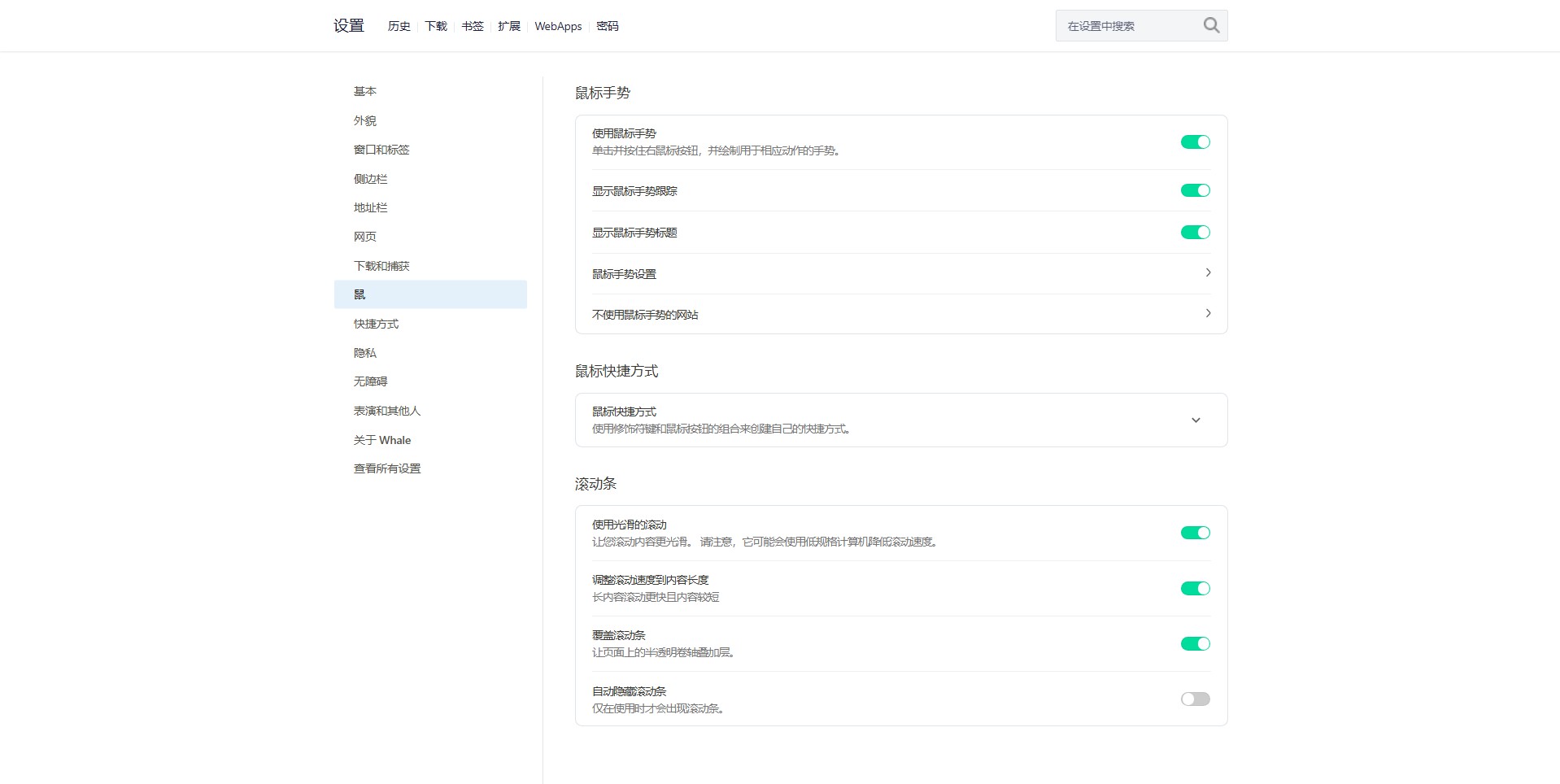Open 快捷方式 settings in sidebar
The height and width of the screenshot is (784, 1560).
(376, 324)
